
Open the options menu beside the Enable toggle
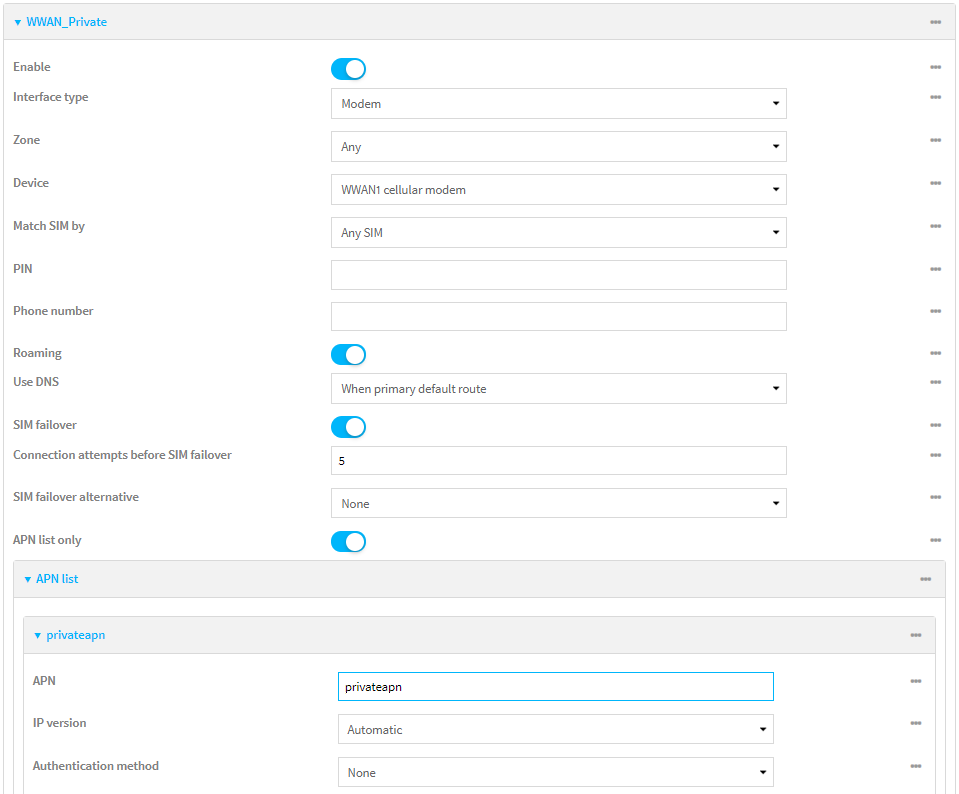(x=936, y=67)
